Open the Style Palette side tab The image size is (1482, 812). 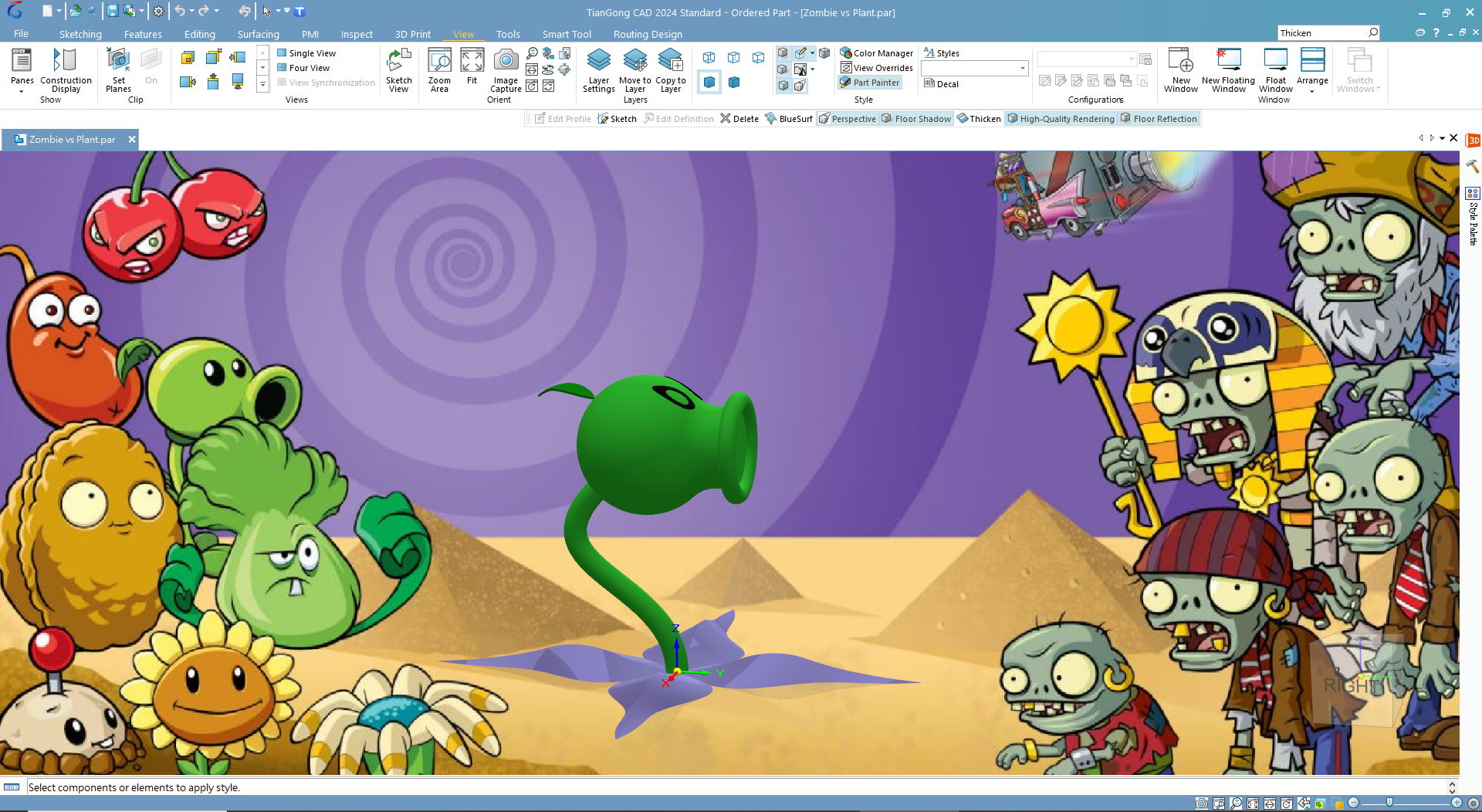click(1473, 216)
